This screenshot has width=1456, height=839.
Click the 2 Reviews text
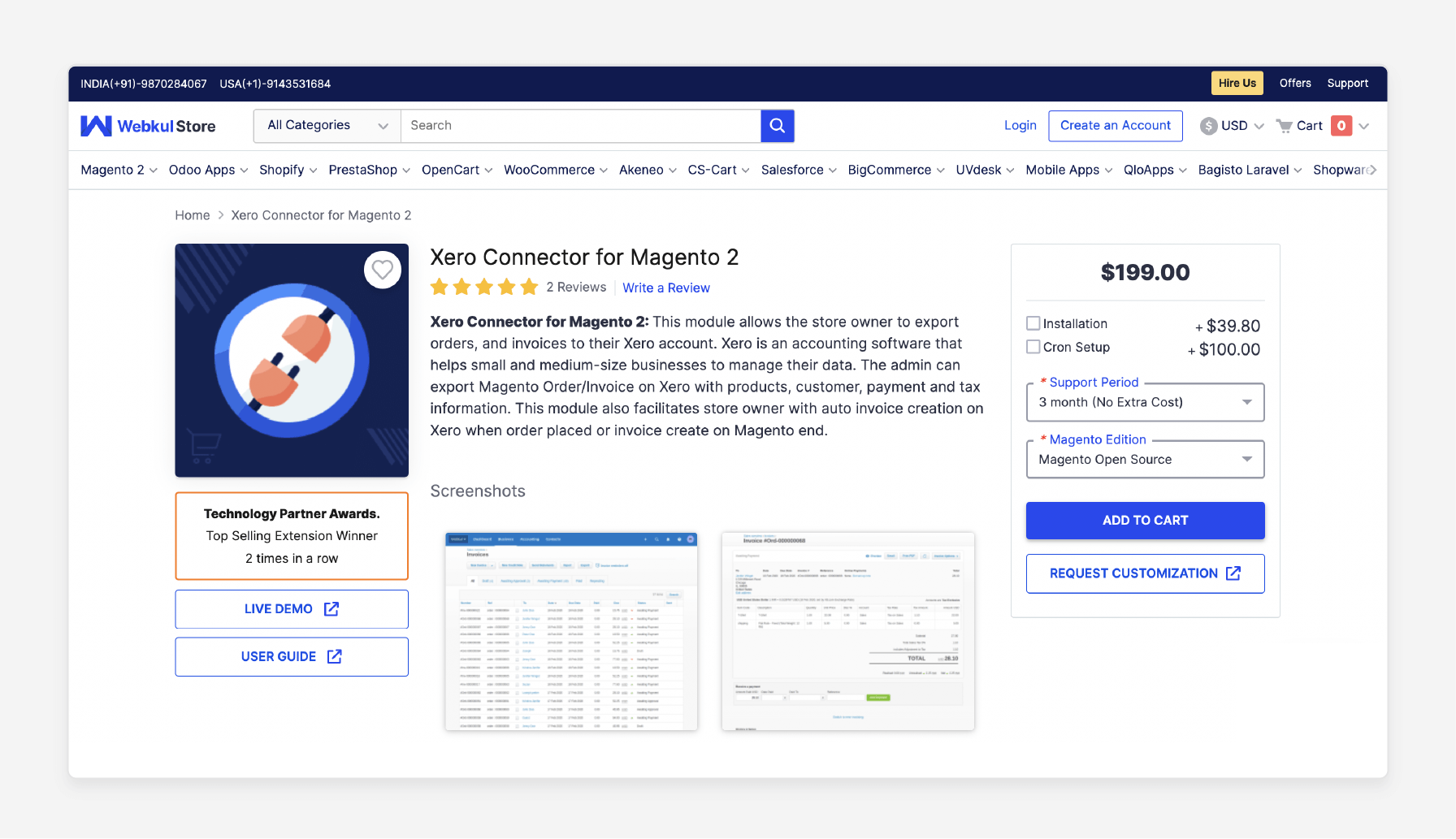(576, 288)
